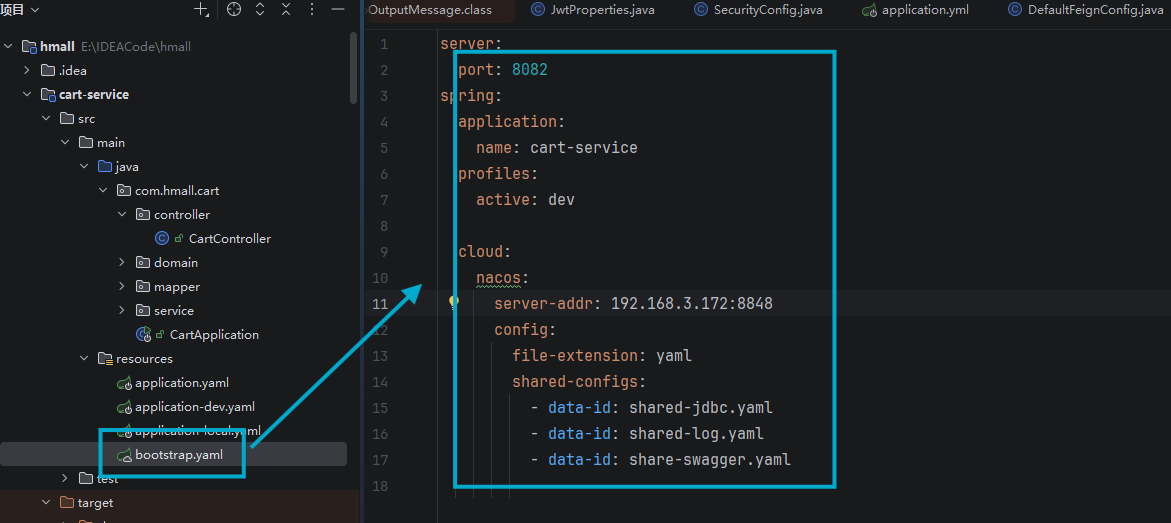The height and width of the screenshot is (523, 1171).
Task: Expand the test folder
Action: tap(65, 478)
